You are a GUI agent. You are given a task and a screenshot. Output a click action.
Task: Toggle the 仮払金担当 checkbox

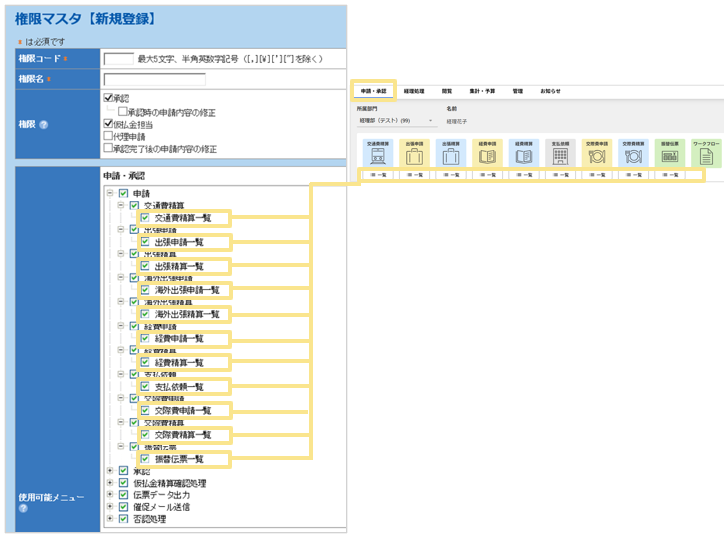click(108, 124)
